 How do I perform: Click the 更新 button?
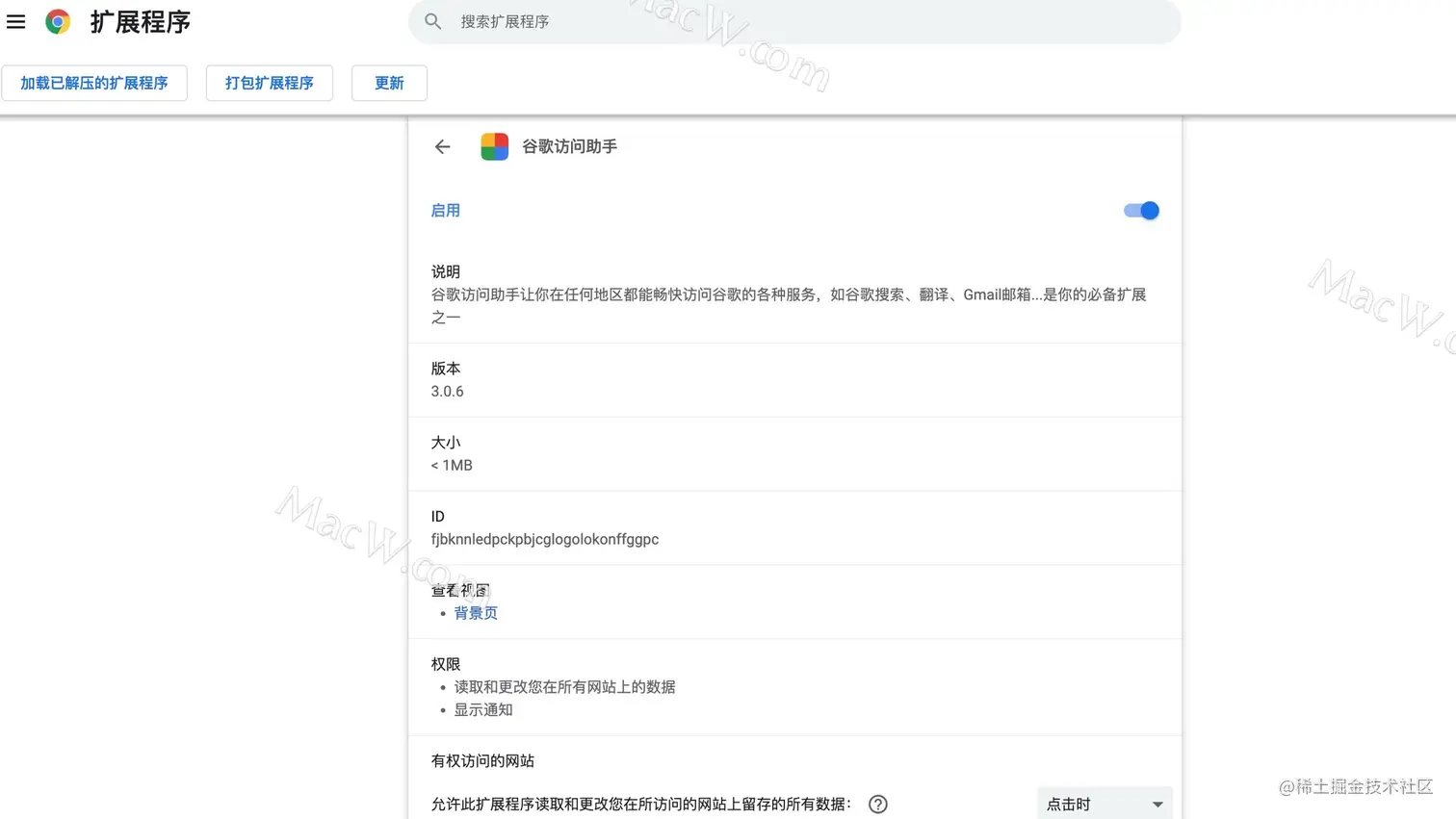pyautogui.click(x=389, y=83)
